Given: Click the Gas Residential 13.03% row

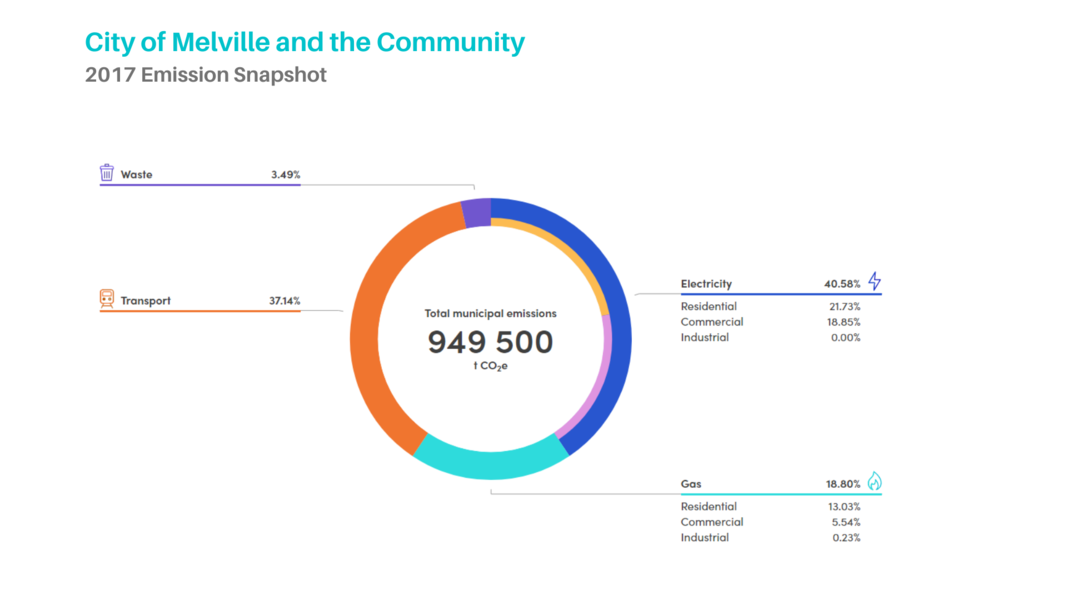Looking at the screenshot, I should (770, 507).
